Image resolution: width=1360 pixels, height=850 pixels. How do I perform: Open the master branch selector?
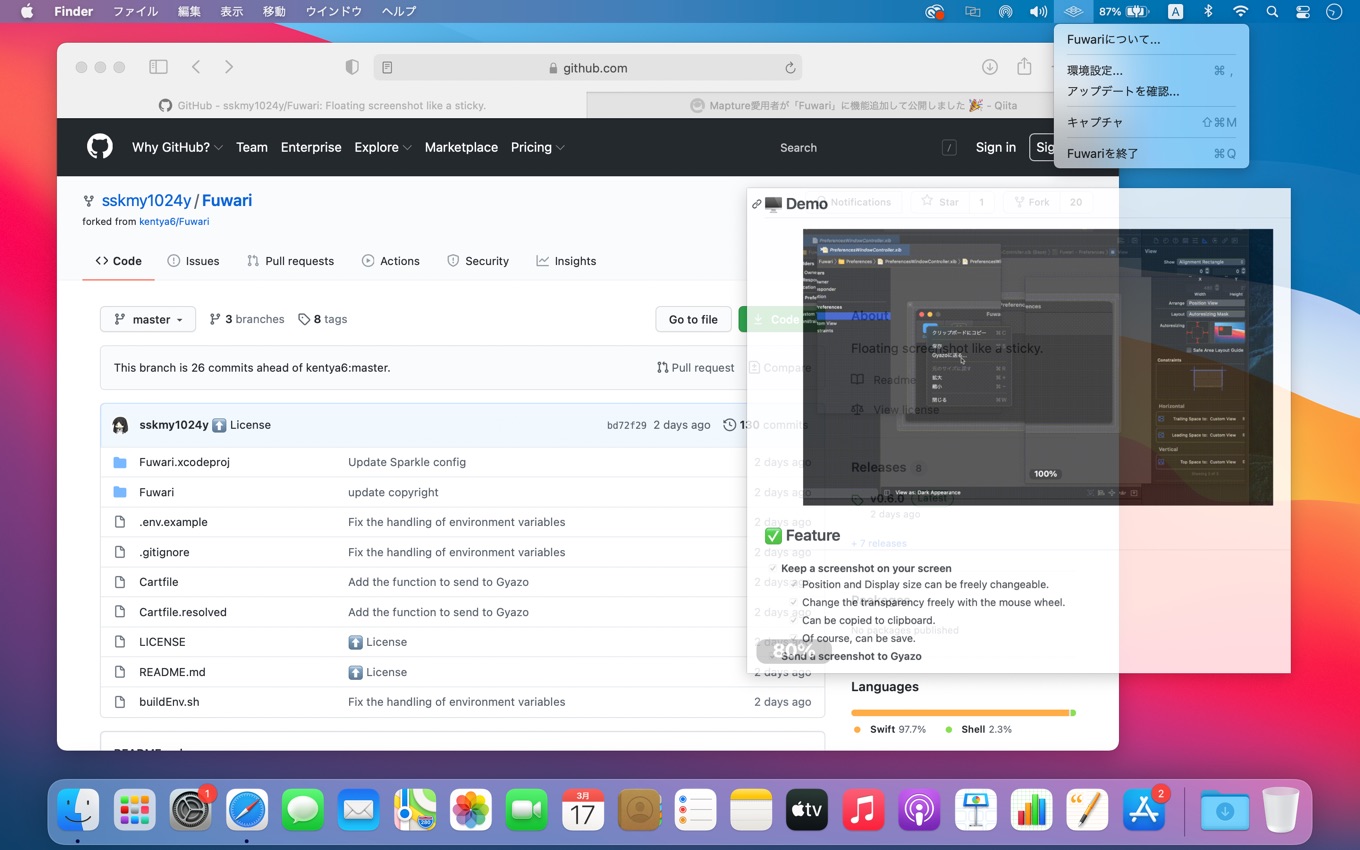point(148,319)
